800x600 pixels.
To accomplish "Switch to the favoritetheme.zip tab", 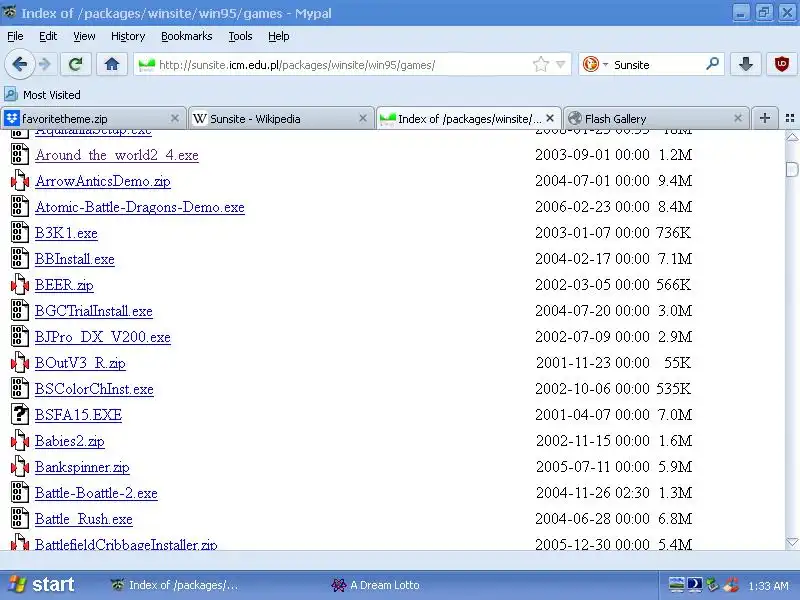I will (x=92, y=118).
